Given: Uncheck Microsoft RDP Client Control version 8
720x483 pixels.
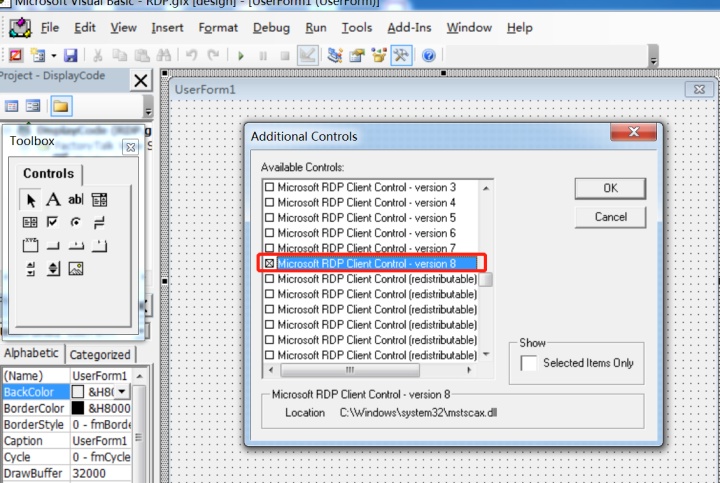Looking at the screenshot, I should point(270,264).
